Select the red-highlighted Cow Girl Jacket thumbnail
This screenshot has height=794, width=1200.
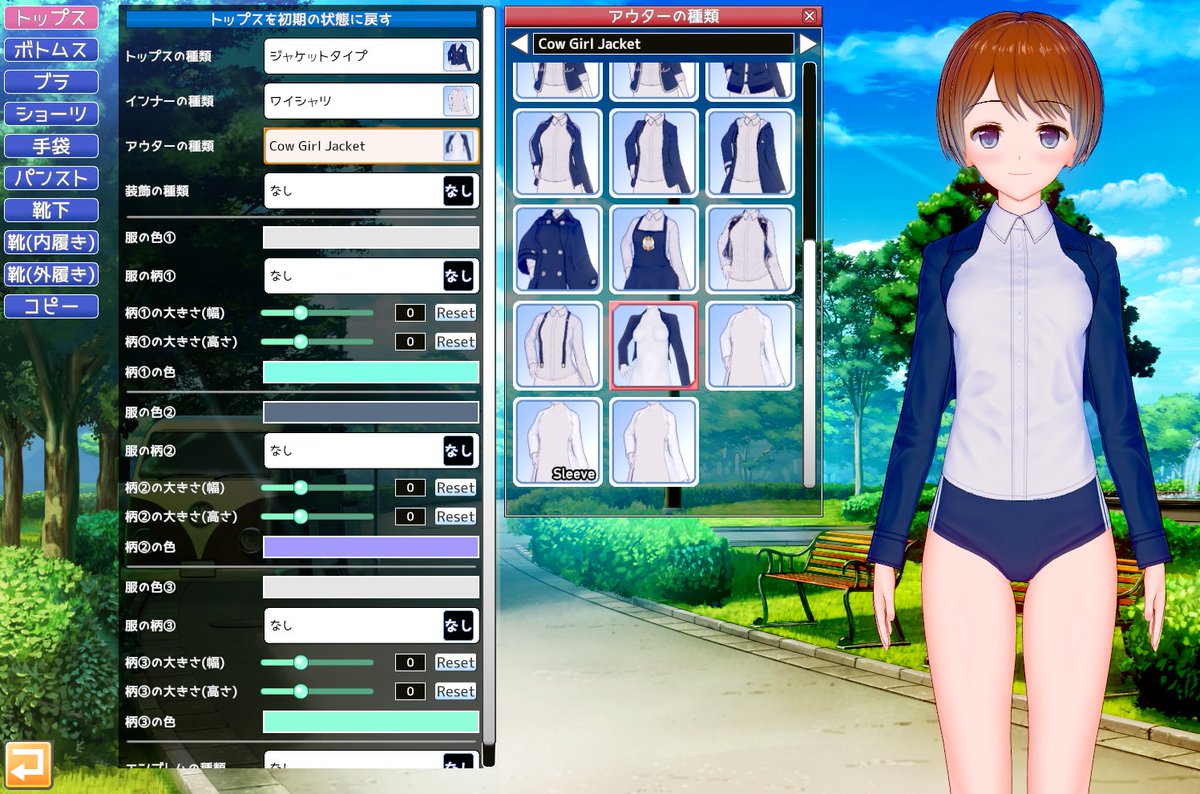point(654,345)
